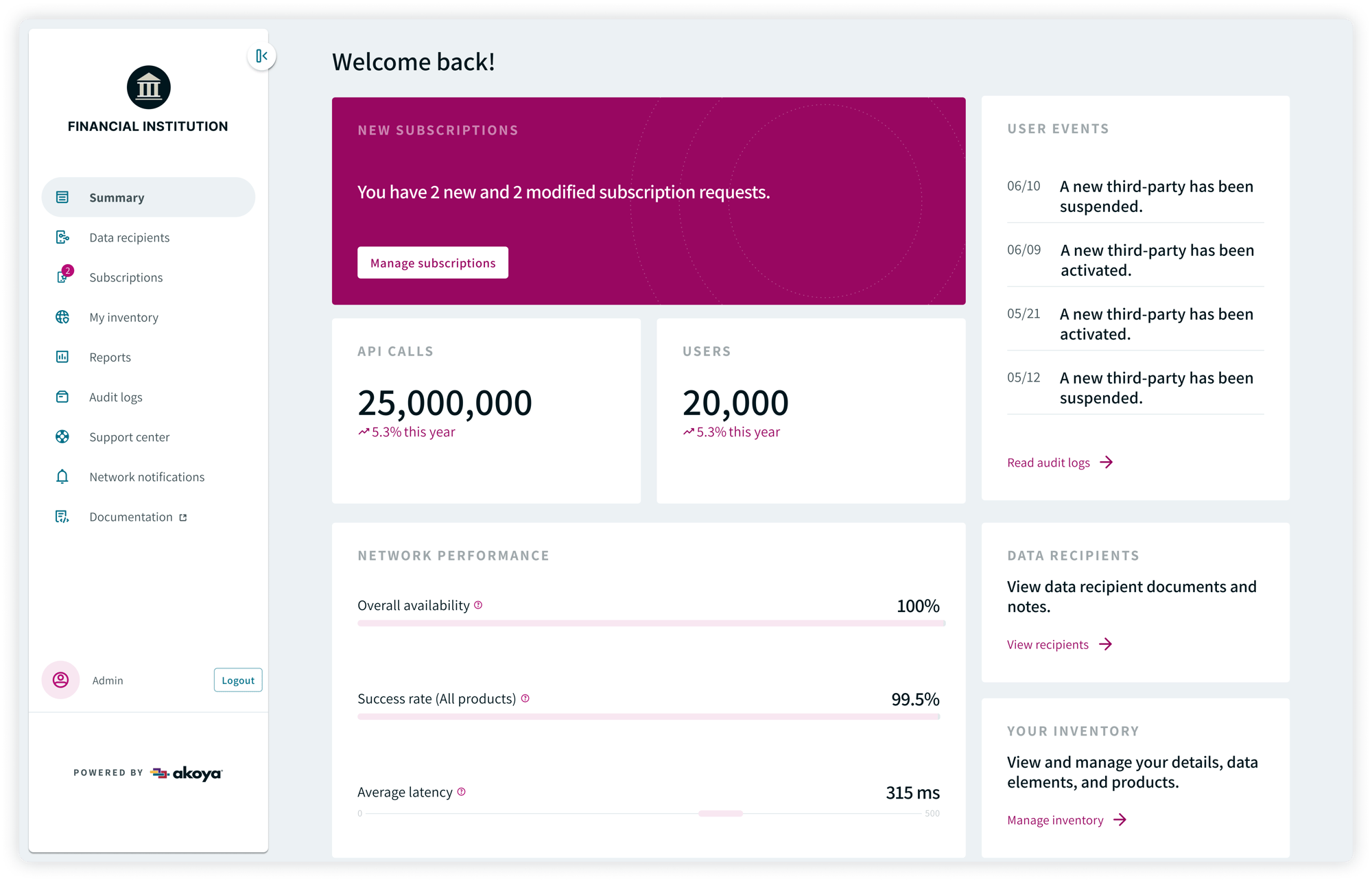The width and height of the screenshot is (1372, 881).
Task: Select the View recipients link
Action: coord(1049,643)
